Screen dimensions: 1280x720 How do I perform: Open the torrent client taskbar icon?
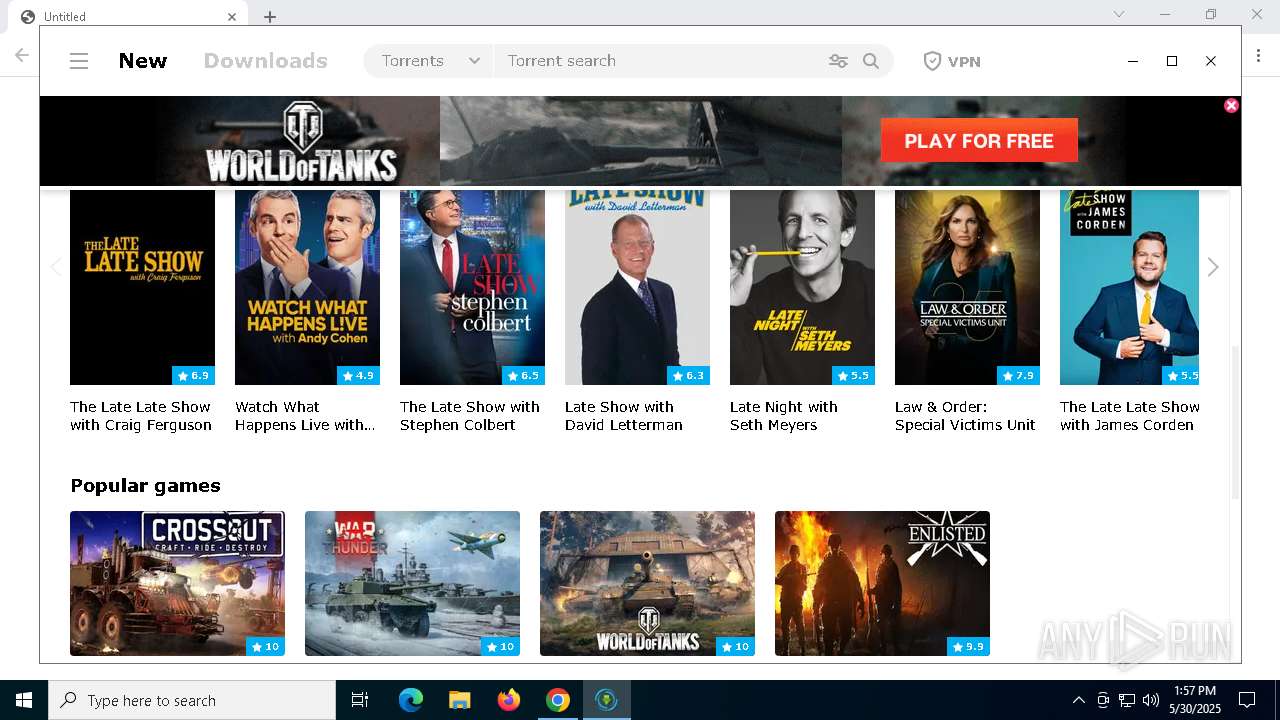point(606,700)
